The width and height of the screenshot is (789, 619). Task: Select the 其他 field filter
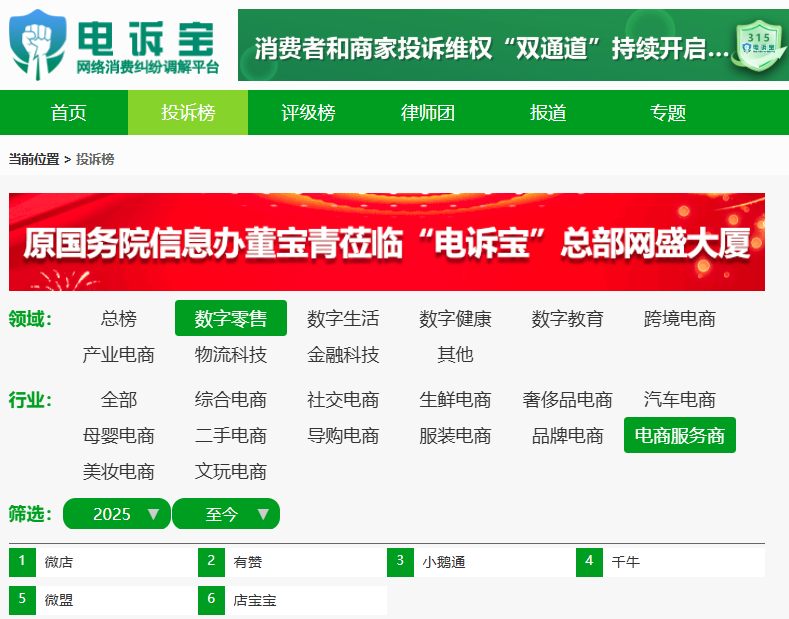455,355
